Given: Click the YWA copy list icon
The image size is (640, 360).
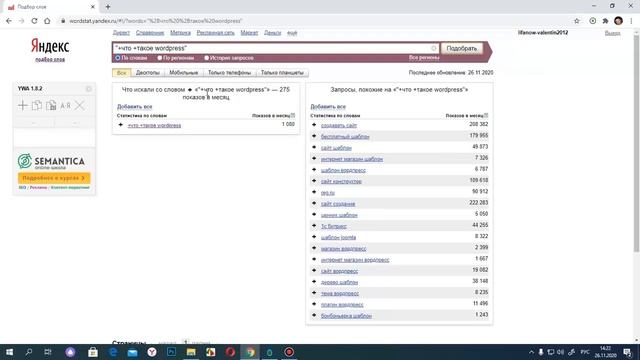Looking at the screenshot, I should (37, 105).
